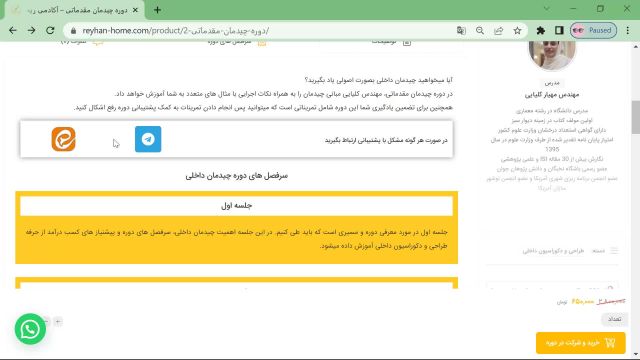Open طراحی و دکوراسیون داخلی category link
640x360 pixels.
pos(553,251)
